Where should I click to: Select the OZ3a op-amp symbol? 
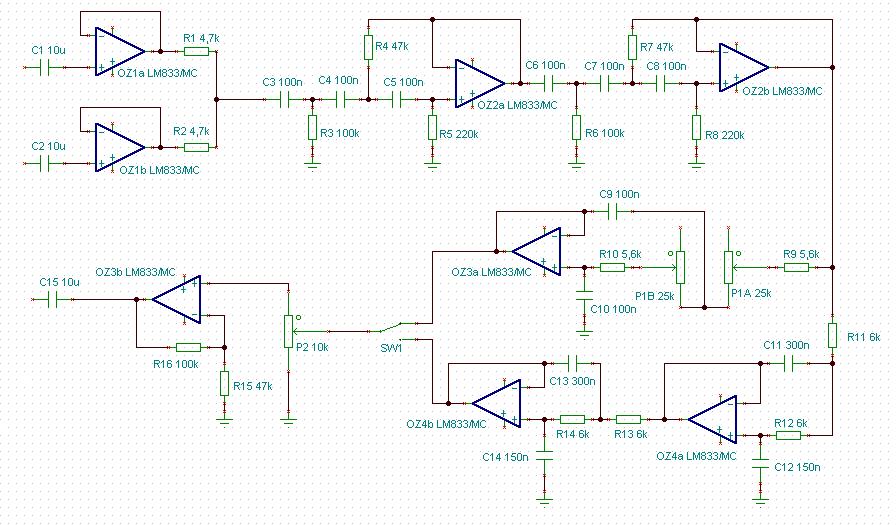point(537,251)
